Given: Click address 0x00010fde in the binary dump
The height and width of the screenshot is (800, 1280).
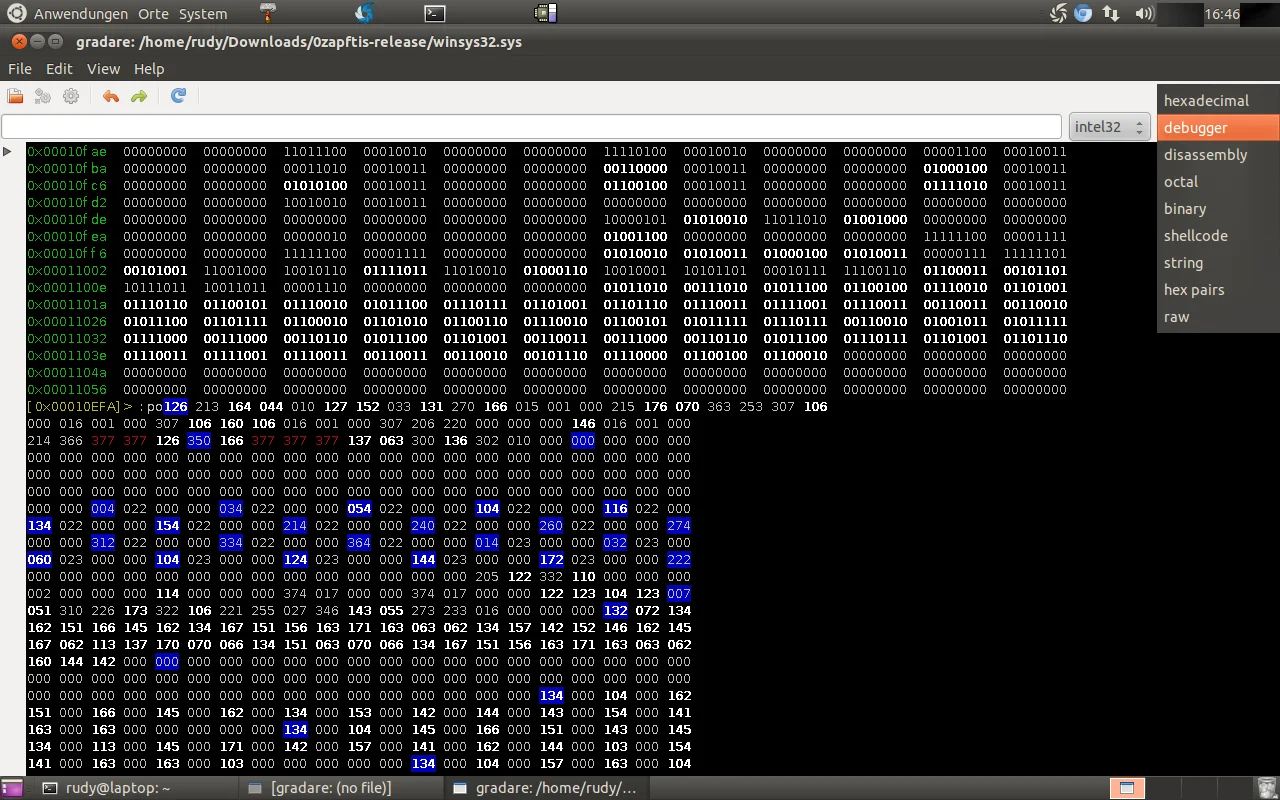Looking at the screenshot, I should point(67,220).
